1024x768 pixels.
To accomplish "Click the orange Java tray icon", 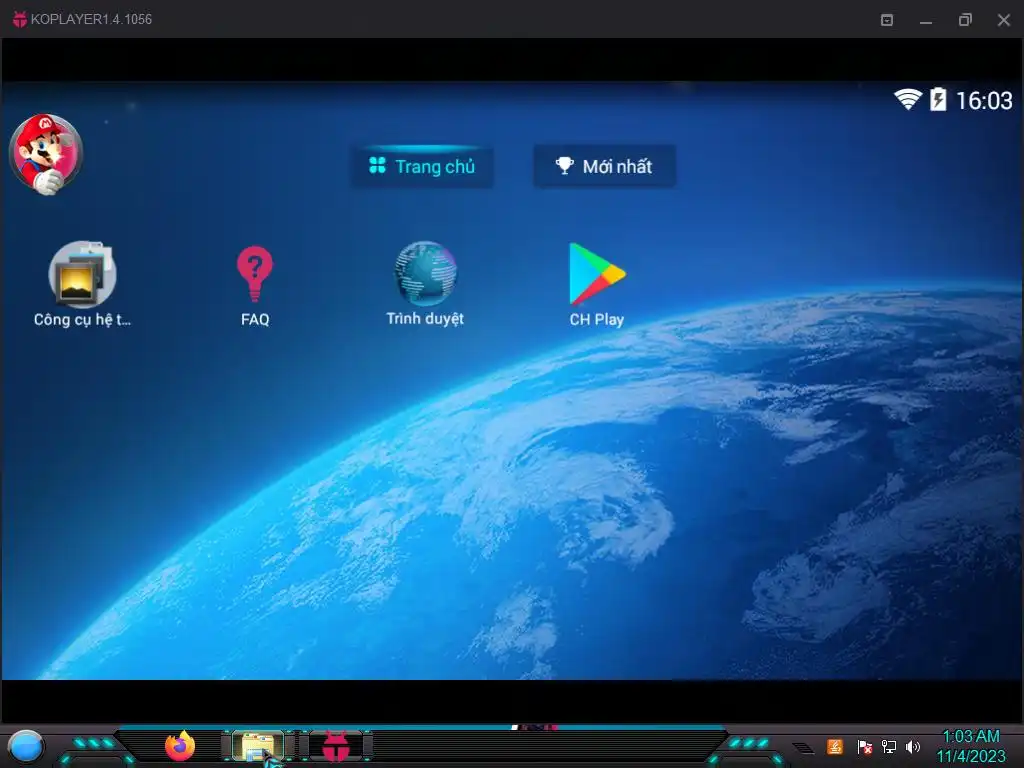I will (835, 746).
